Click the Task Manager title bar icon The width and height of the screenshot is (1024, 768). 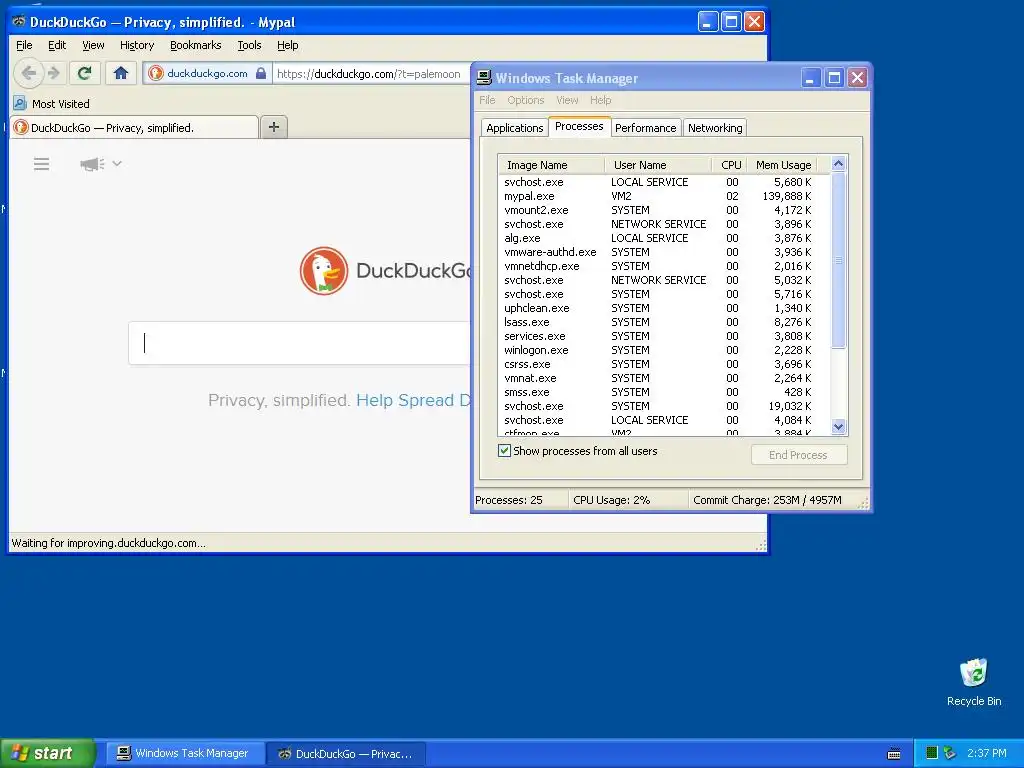tap(484, 78)
